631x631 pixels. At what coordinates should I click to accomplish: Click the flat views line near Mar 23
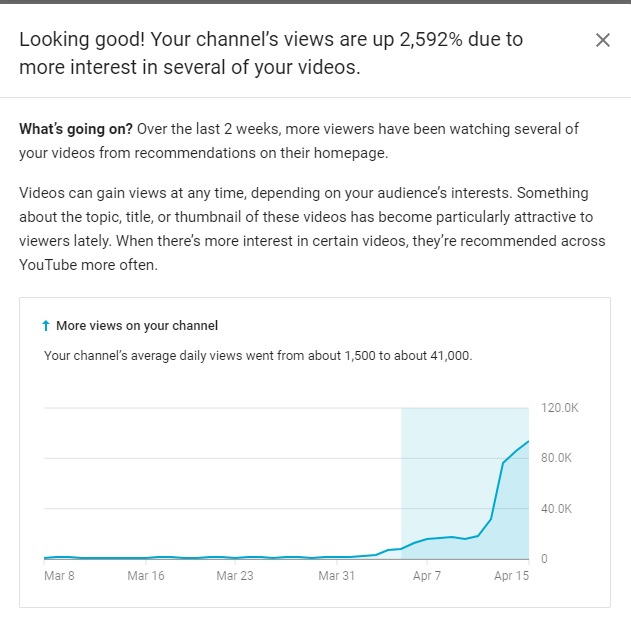(x=234, y=557)
